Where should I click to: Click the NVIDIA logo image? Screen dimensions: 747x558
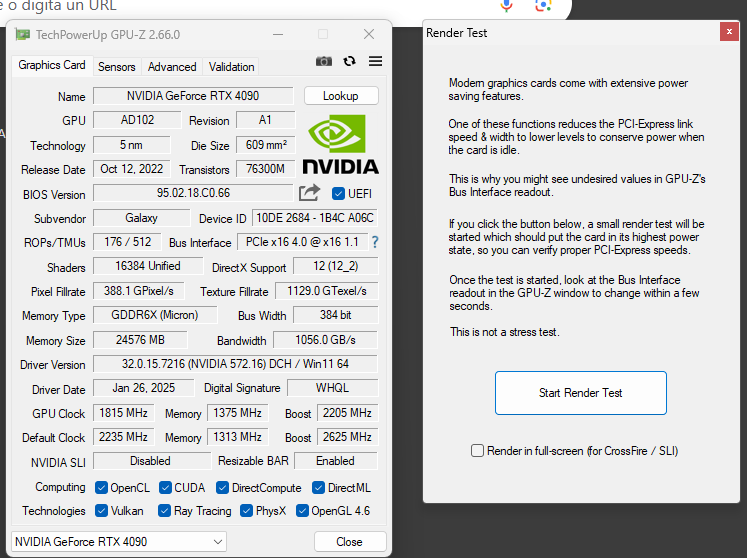pos(340,144)
